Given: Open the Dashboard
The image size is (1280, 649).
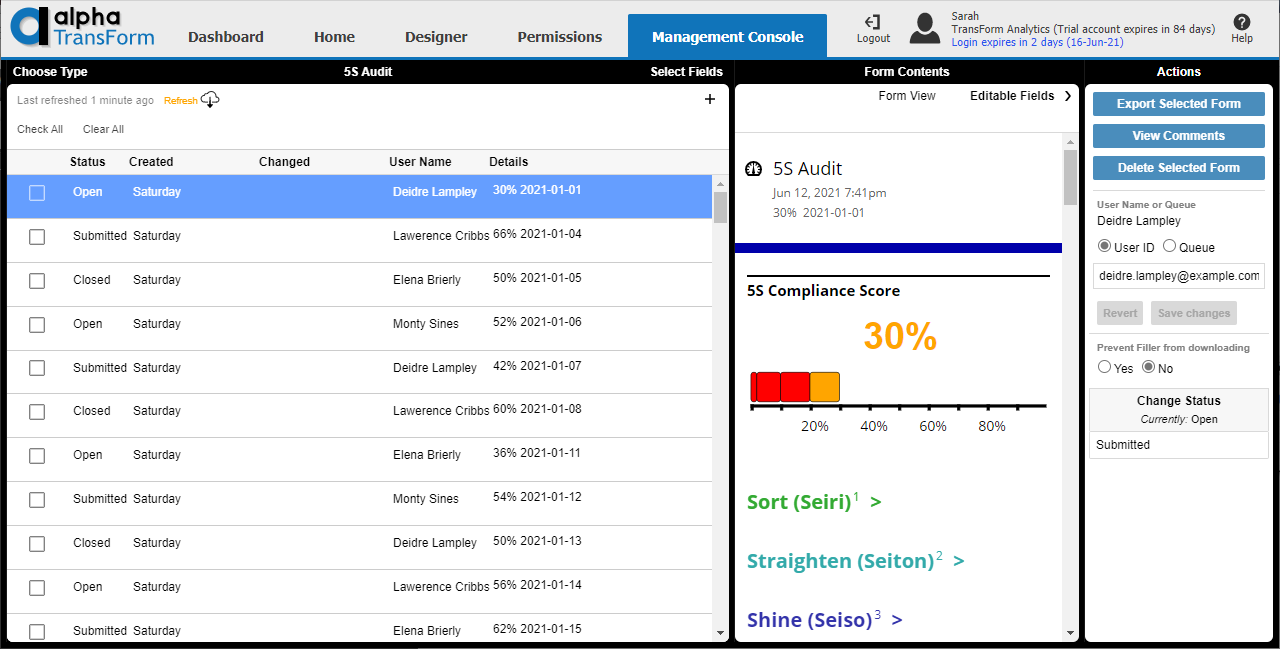Looking at the screenshot, I should point(225,36).
